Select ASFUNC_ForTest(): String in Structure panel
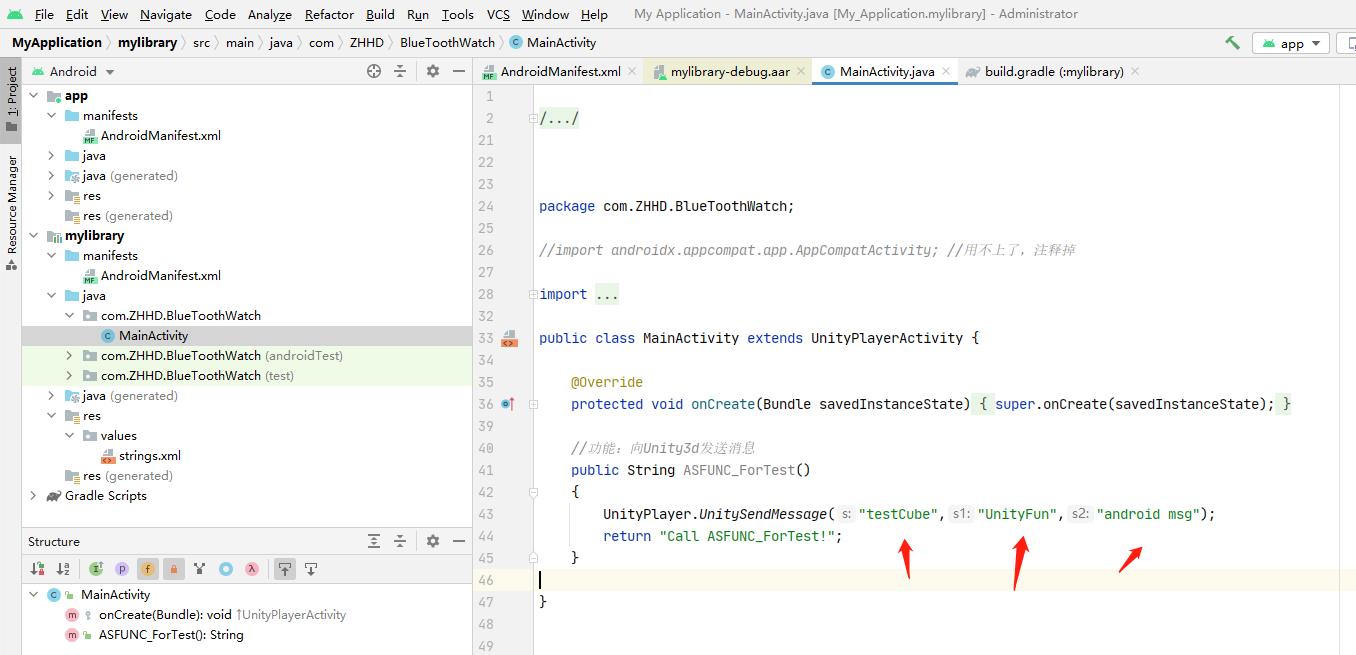The image size is (1356, 655). pos(172,634)
